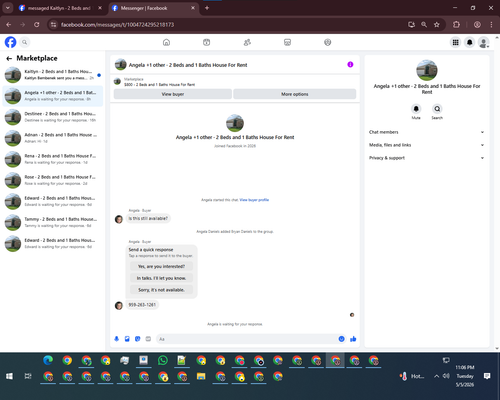Screen dimensions: 500x400
Task: Open the Windows notification center icon
Action: 487,376
